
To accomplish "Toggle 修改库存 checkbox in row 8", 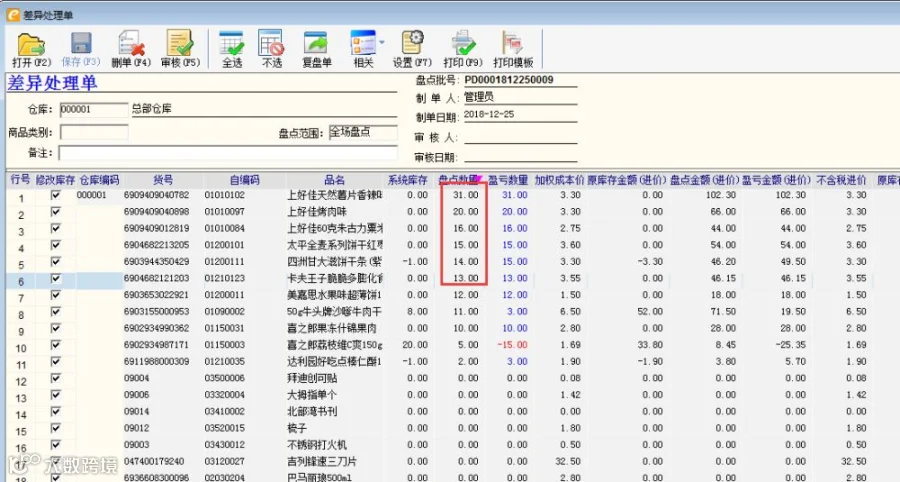I will click(x=55, y=312).
